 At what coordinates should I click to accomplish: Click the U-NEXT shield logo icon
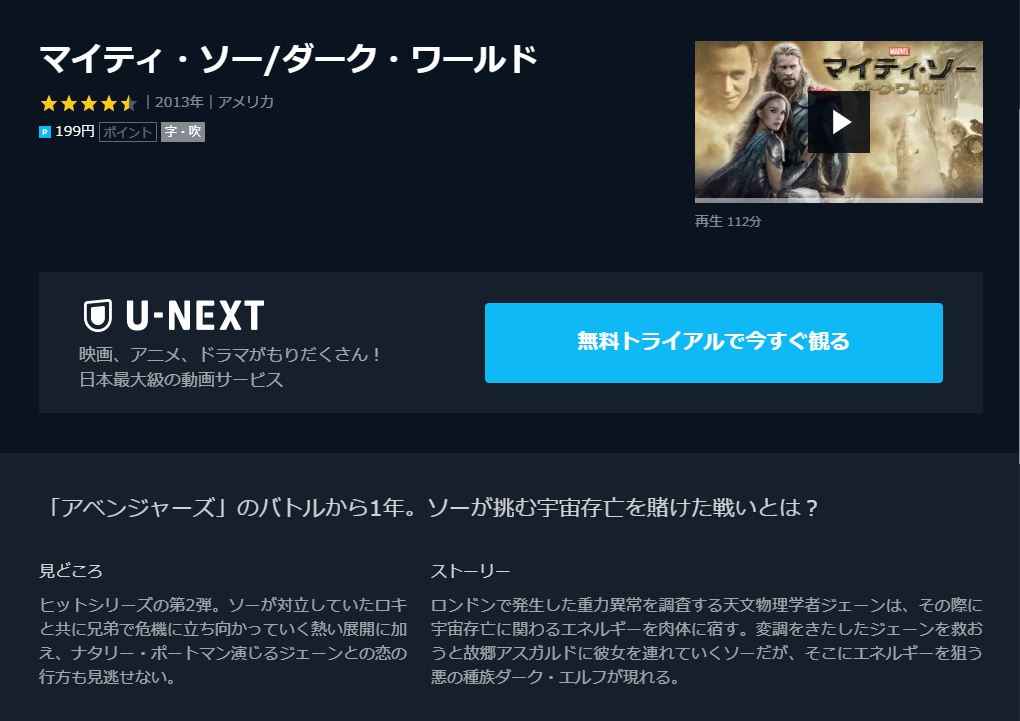point(98,316)
